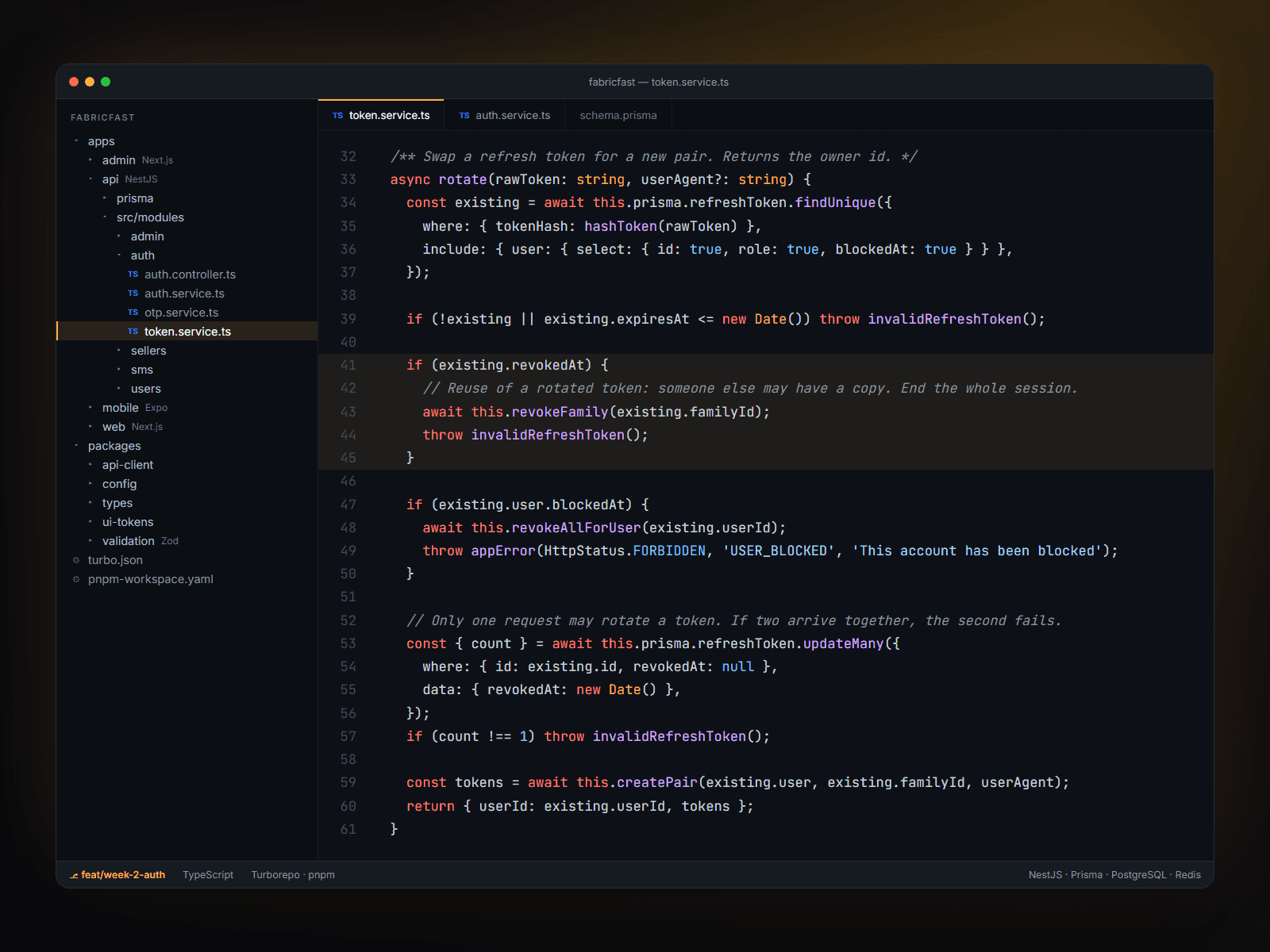Open turbo.json from the explorer
This screenshot has height=952, width=1270.
(187, 560)
